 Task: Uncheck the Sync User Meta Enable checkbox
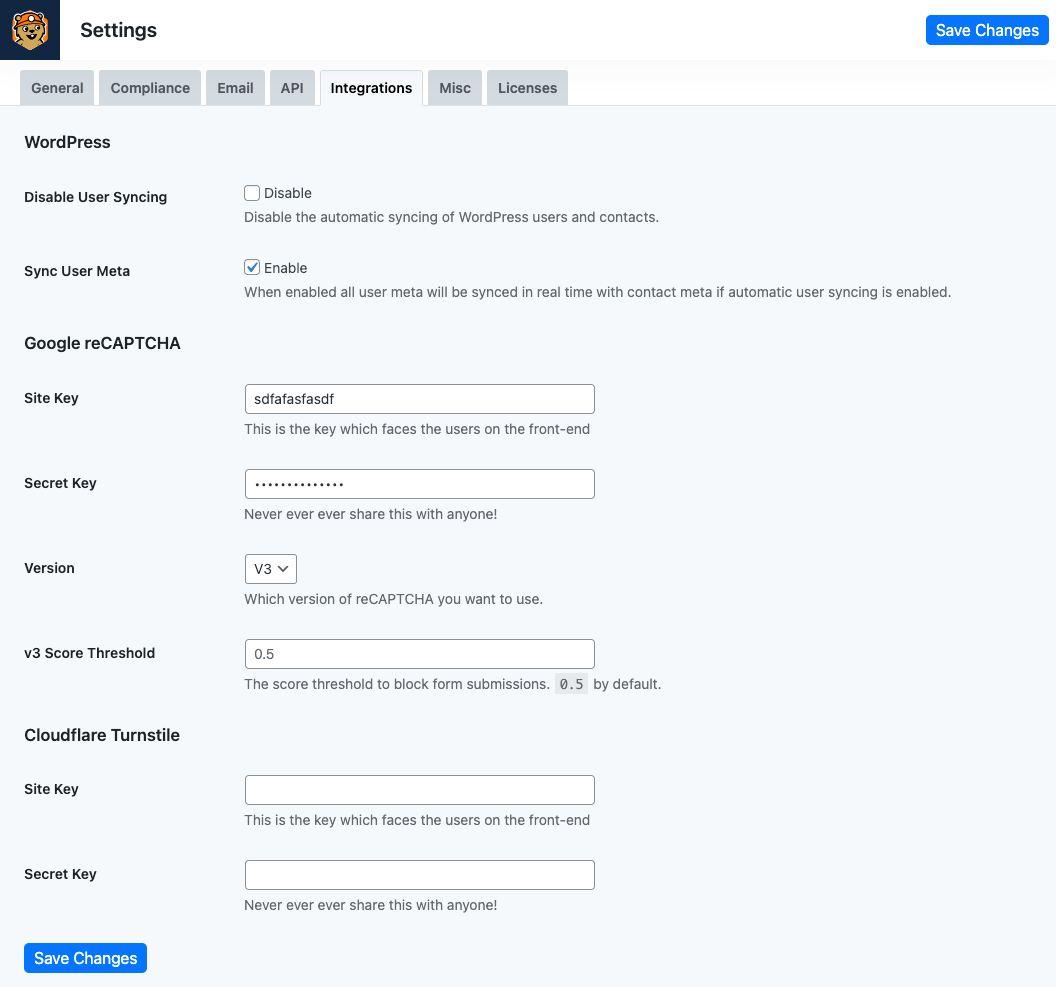pyautogui.click(x=252, y=267)
